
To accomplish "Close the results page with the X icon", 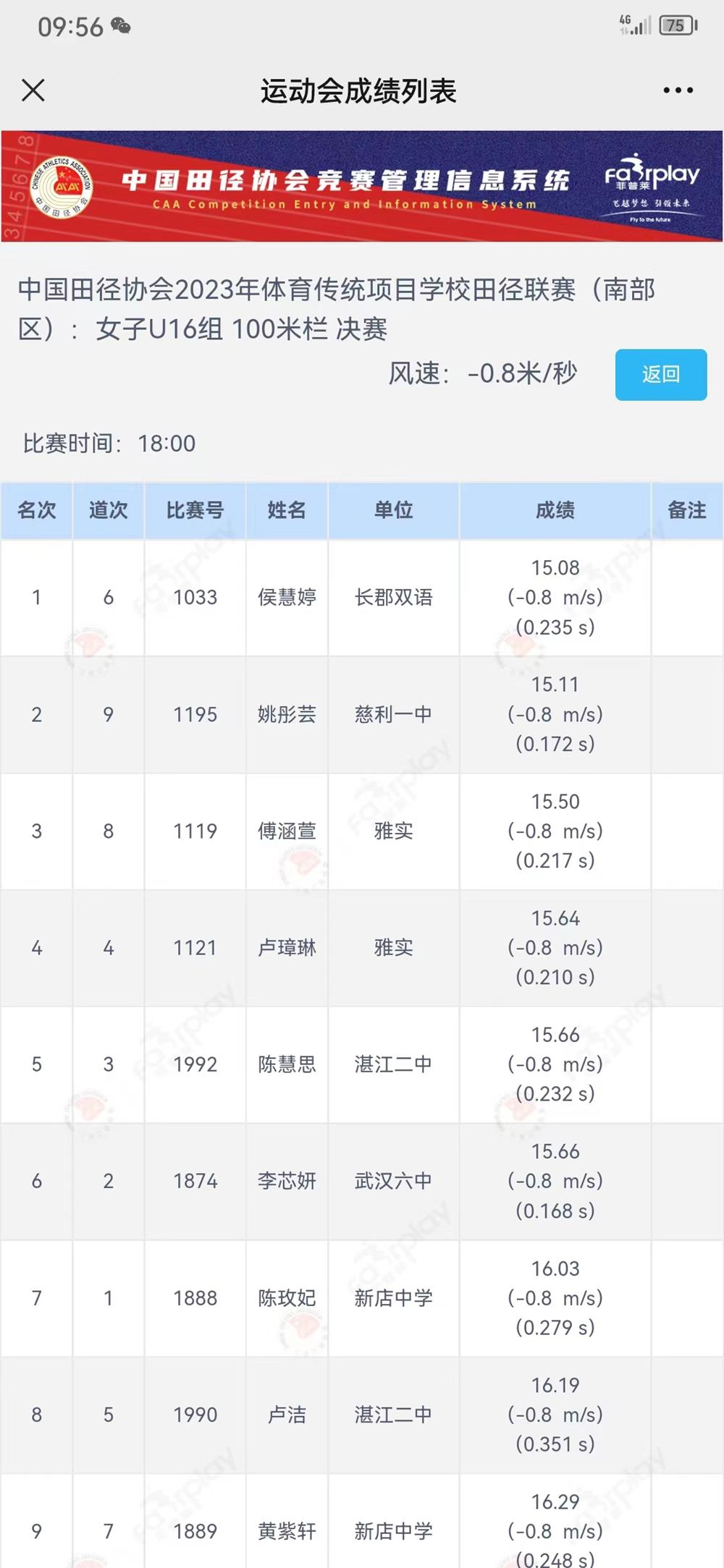I will 33,90.
